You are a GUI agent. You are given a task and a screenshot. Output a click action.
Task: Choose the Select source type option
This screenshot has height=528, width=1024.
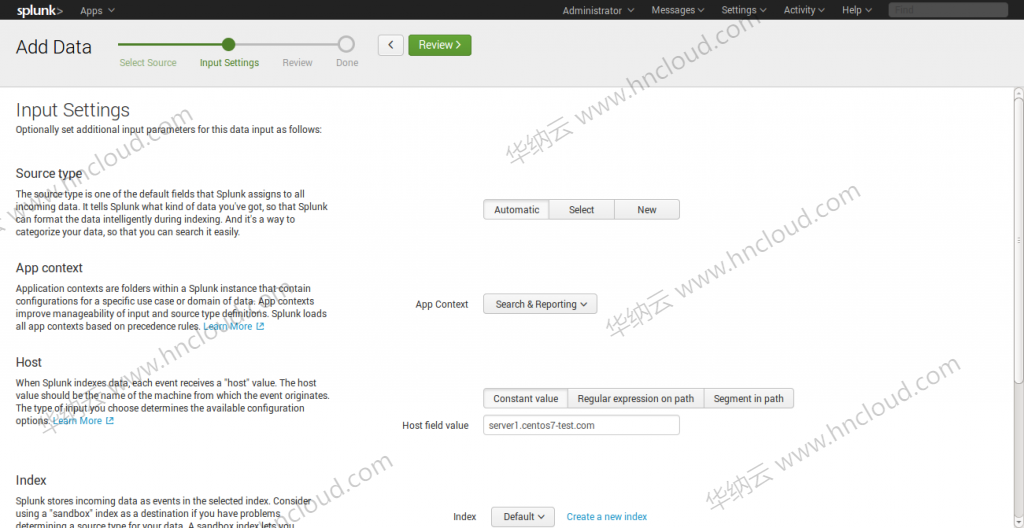click(581, 210)
